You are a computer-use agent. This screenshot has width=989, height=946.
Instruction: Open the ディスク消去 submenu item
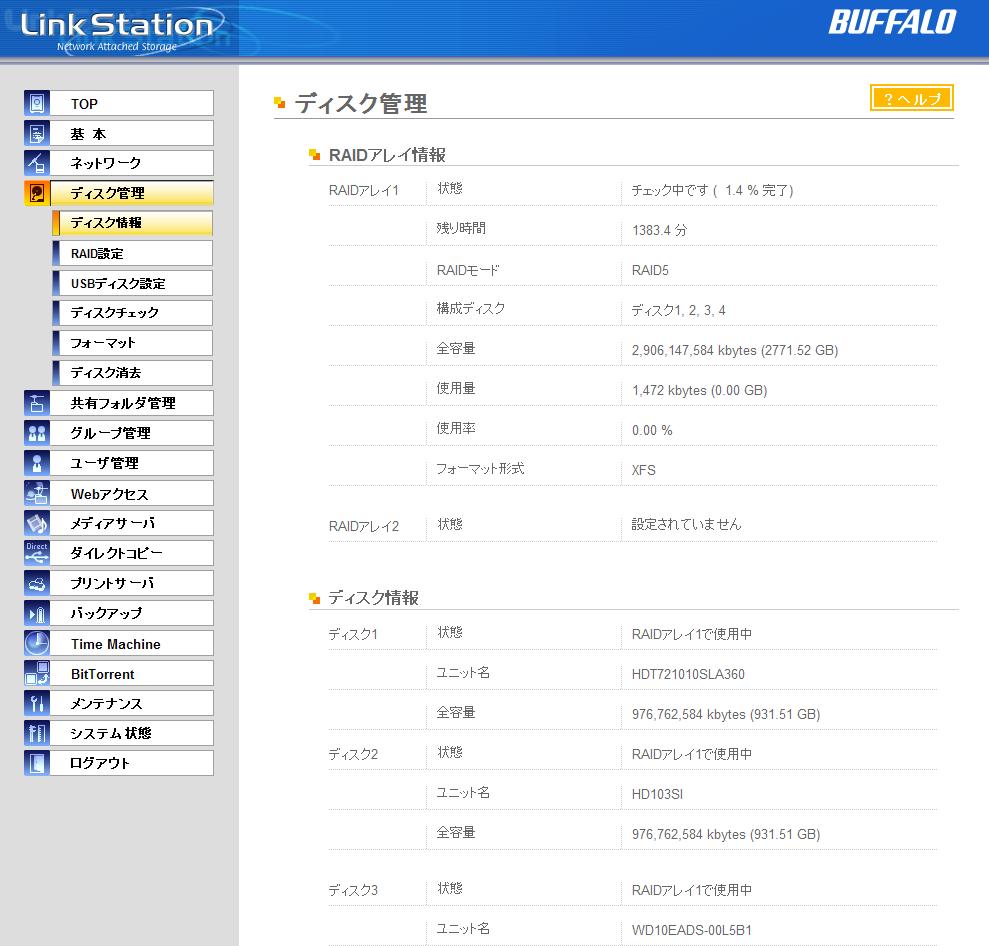pos(132,373)
